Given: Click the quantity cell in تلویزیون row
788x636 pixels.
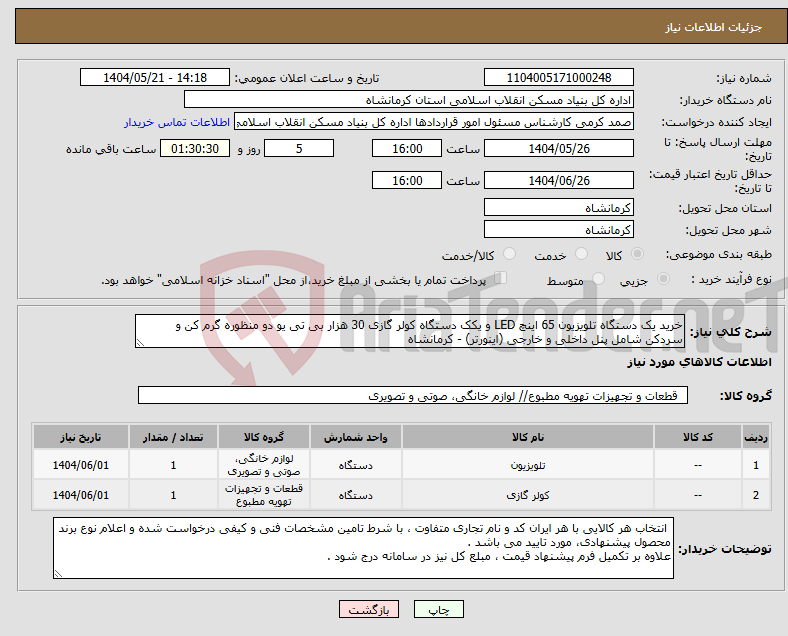Looking at the screenshot, I should click(173, 465).
